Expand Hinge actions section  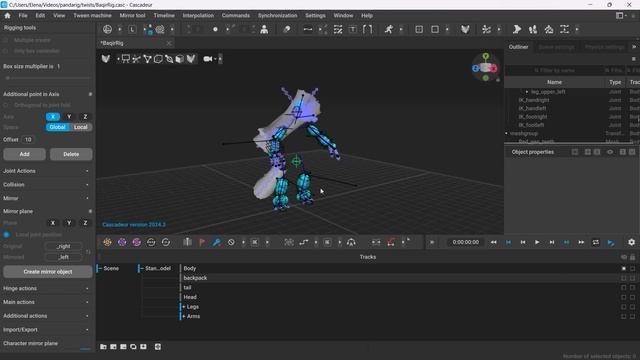point(46,289)
